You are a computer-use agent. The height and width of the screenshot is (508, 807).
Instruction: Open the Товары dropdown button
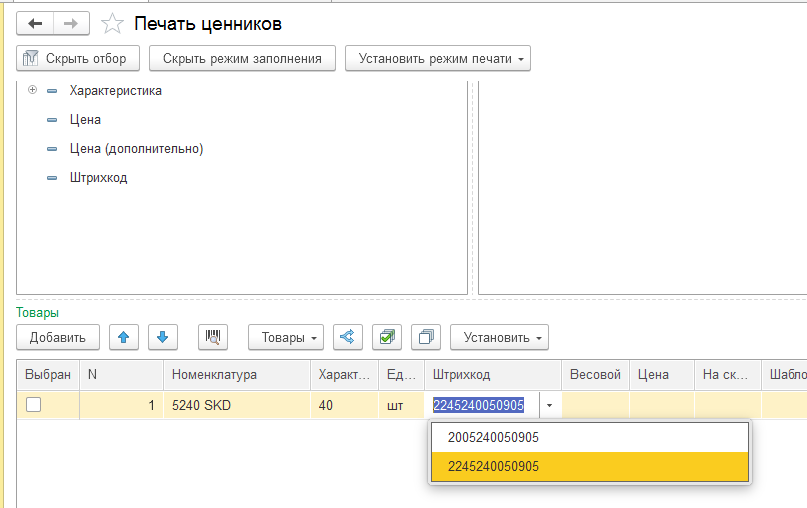click(285, 337)
